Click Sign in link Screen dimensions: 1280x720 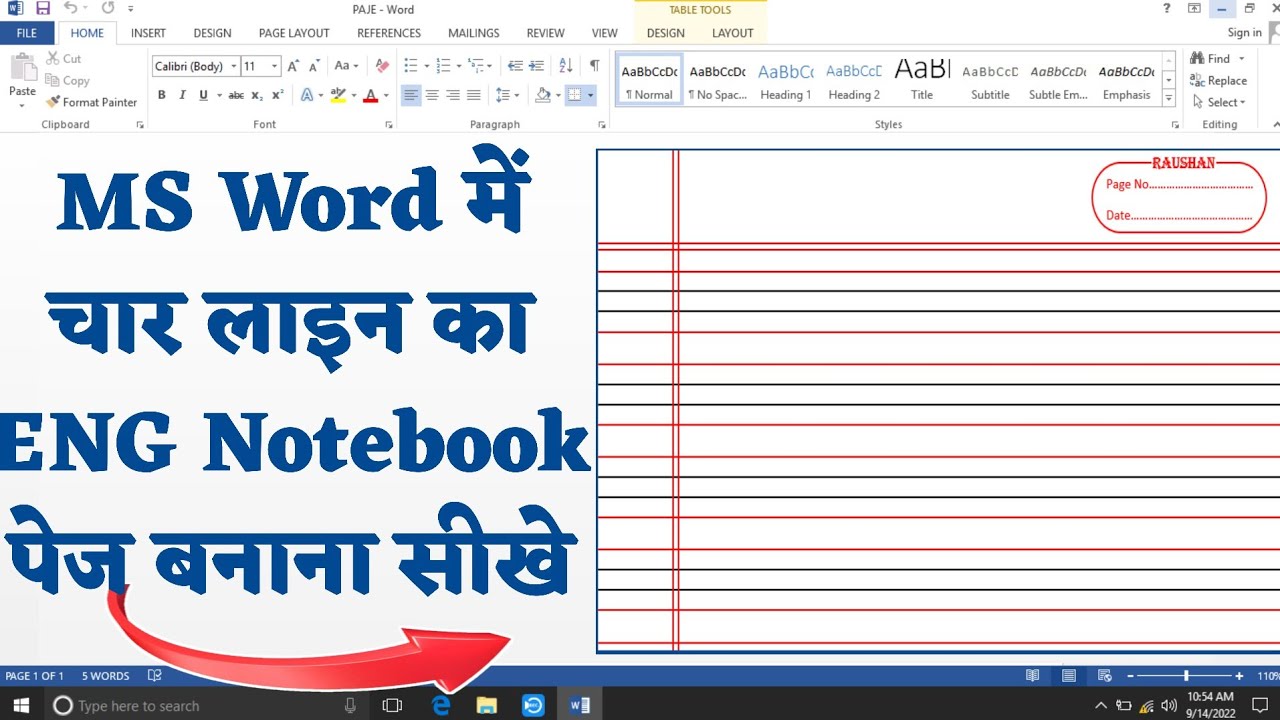pyautogui.click(x=1244, y=33)
